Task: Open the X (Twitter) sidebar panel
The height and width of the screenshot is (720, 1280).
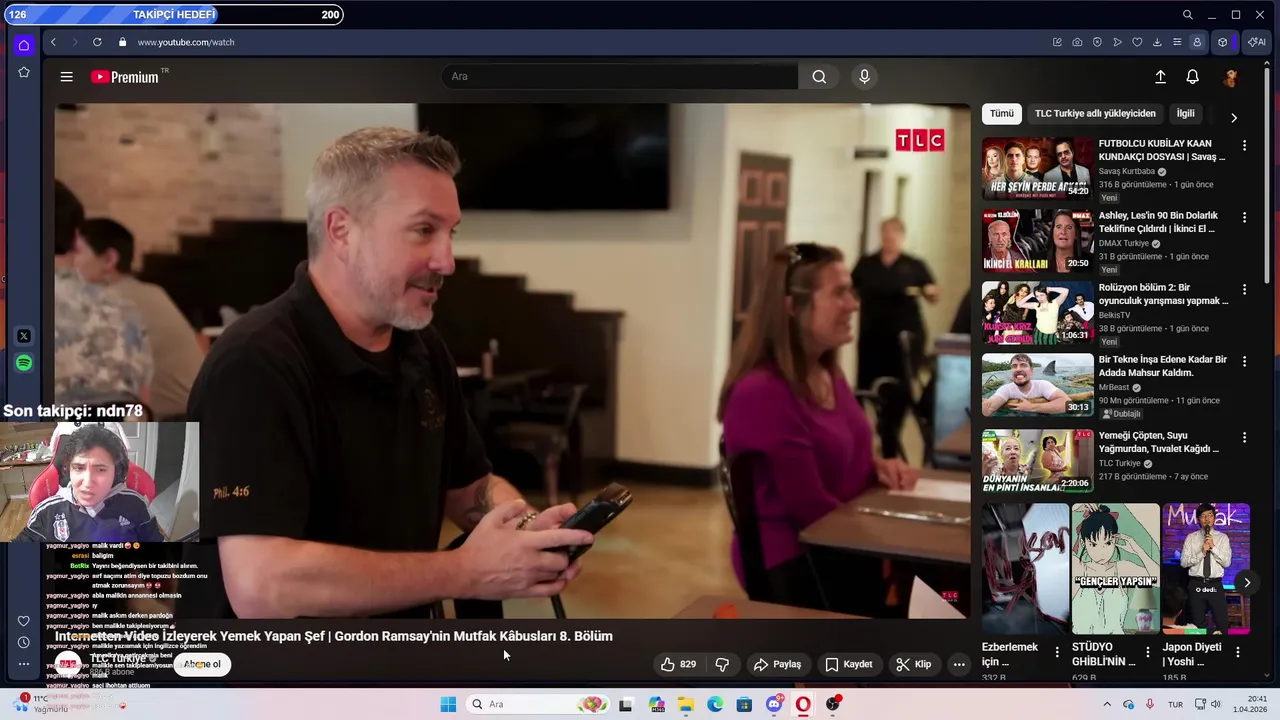Action: (24, 336)
